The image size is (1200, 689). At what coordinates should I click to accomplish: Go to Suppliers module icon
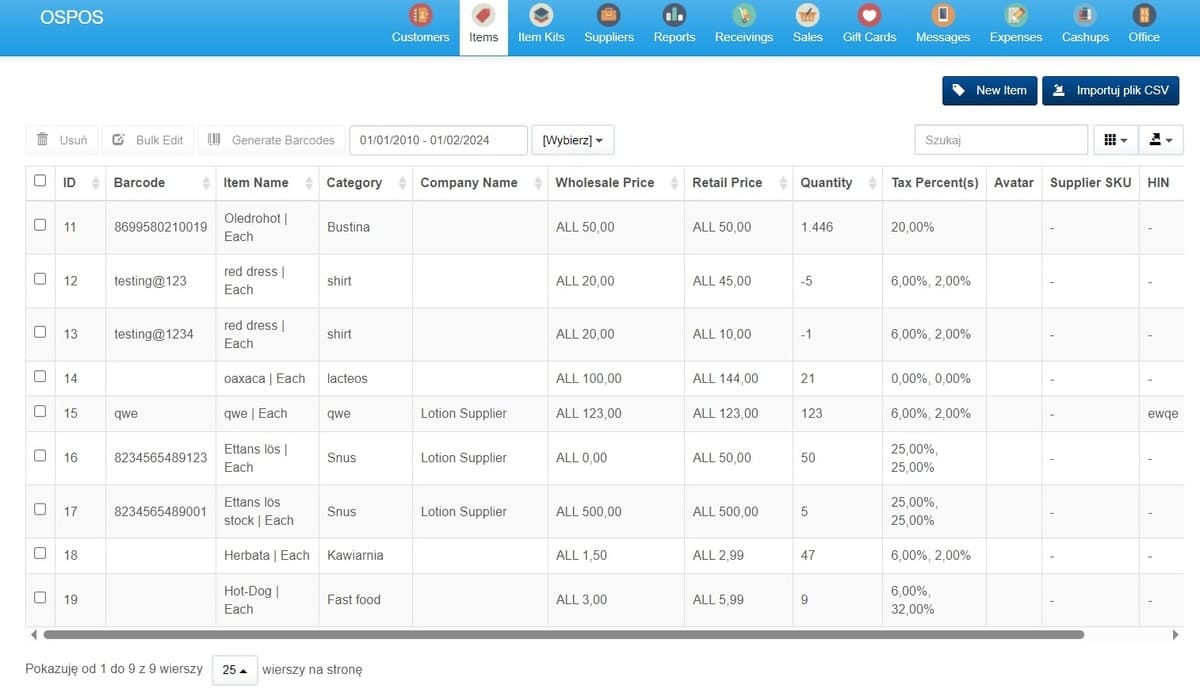coord(608,16)
